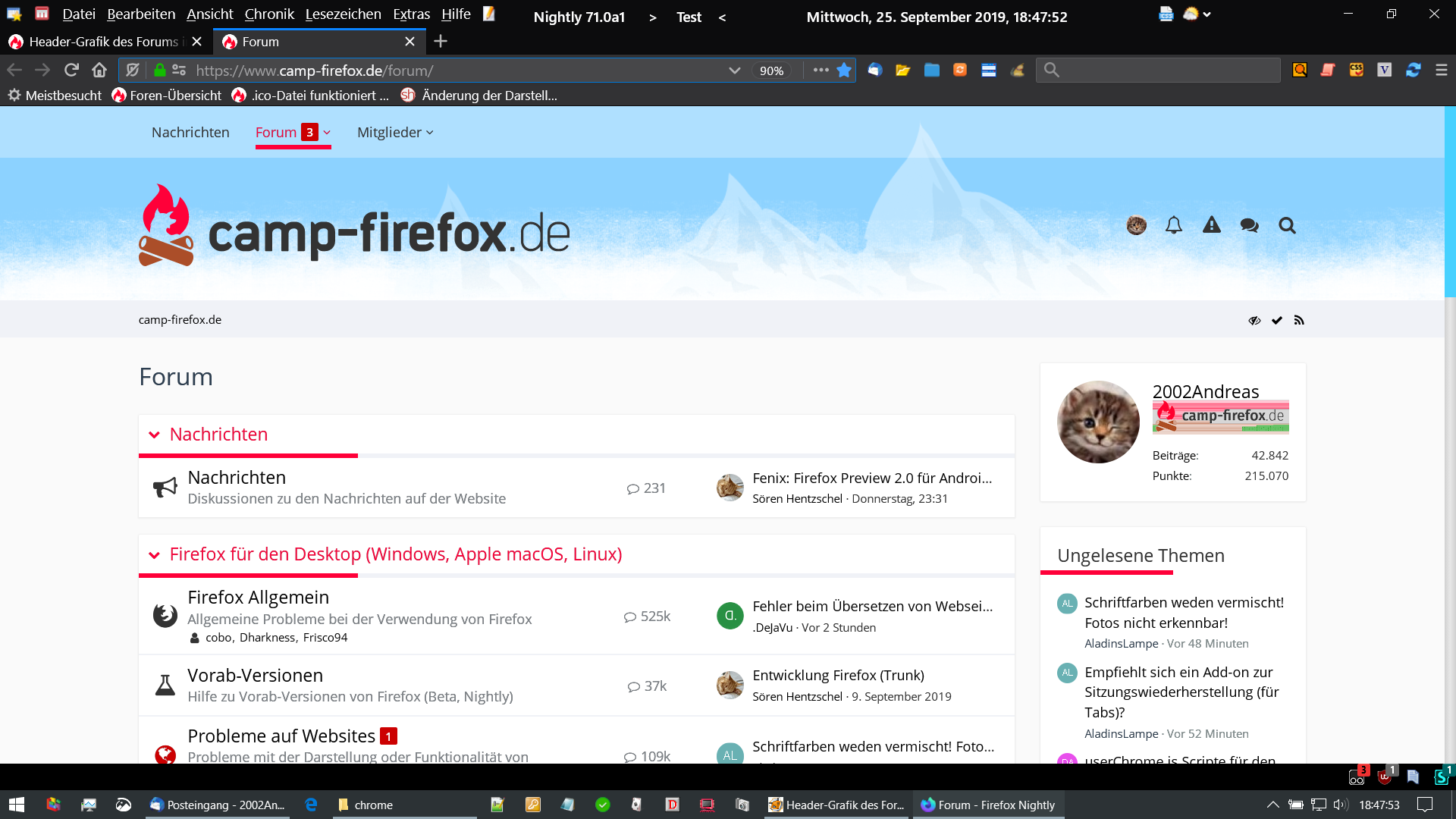Collapse the Firefox für den Desktop category
This screenshot has height=819, width=1456.
click(154, 554)
